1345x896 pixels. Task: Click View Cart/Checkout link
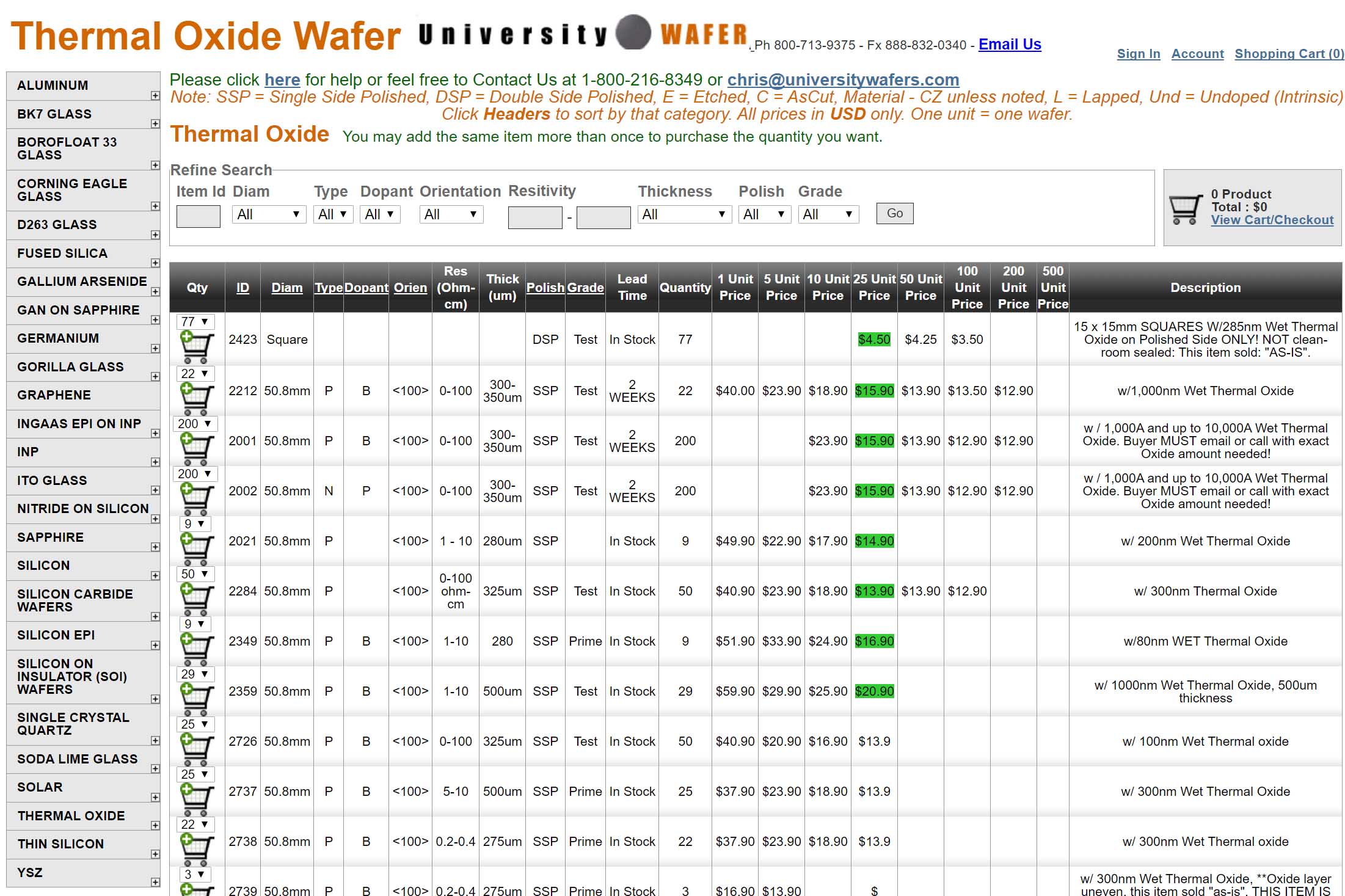click(1272, 220)
